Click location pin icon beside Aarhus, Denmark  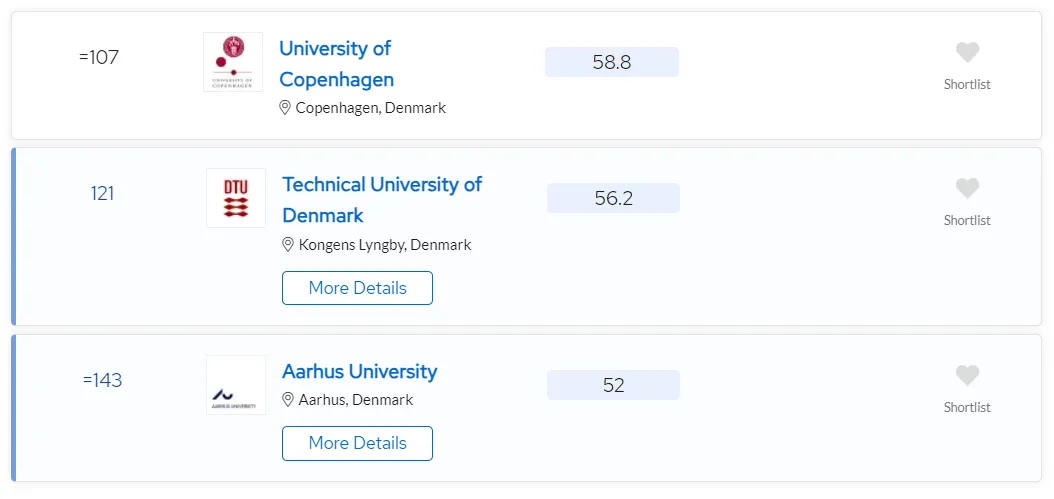pyautogui.click(x=288, y=400)
